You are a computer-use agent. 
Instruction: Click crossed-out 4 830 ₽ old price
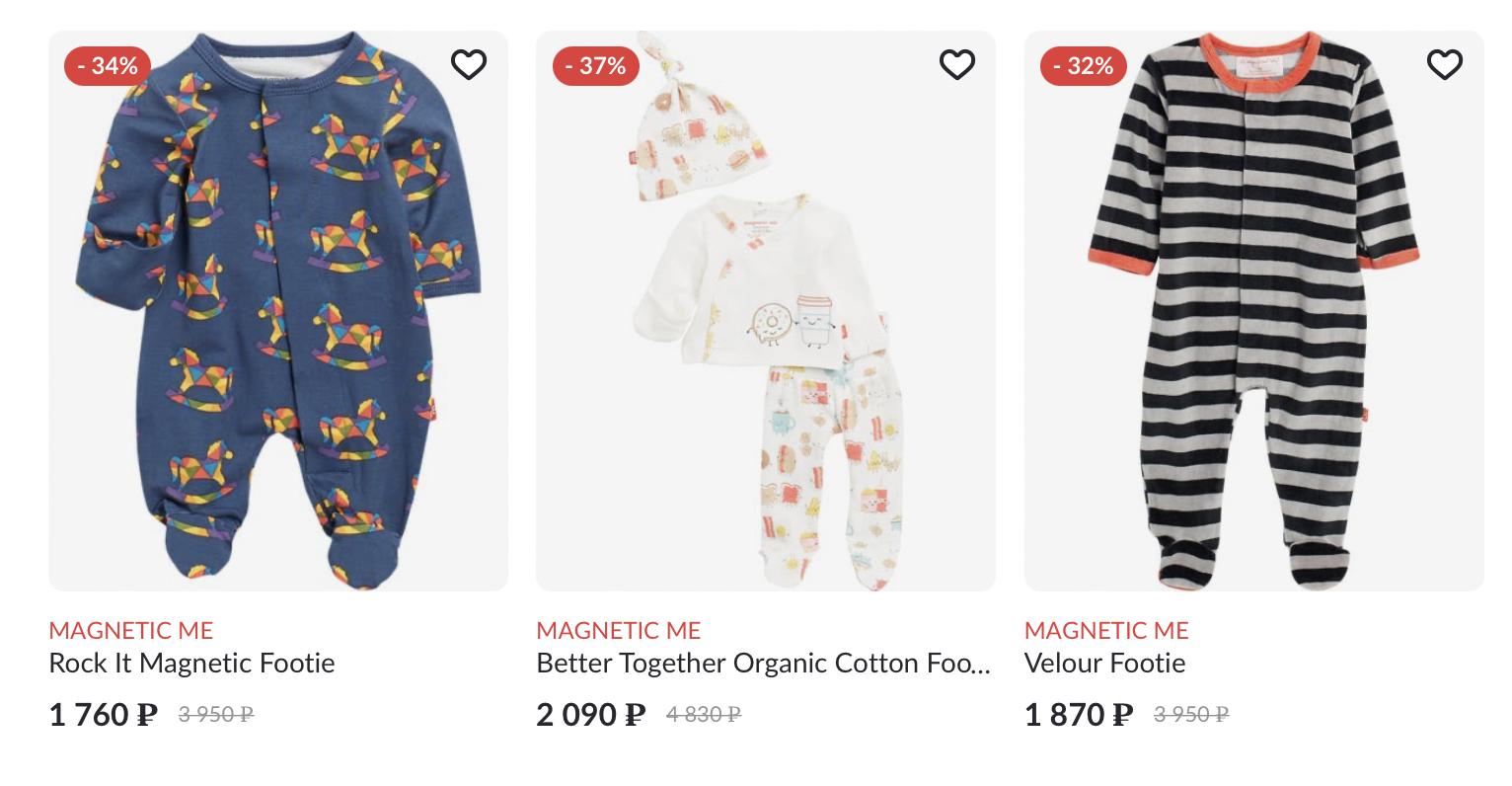click(x=704, y=715)
